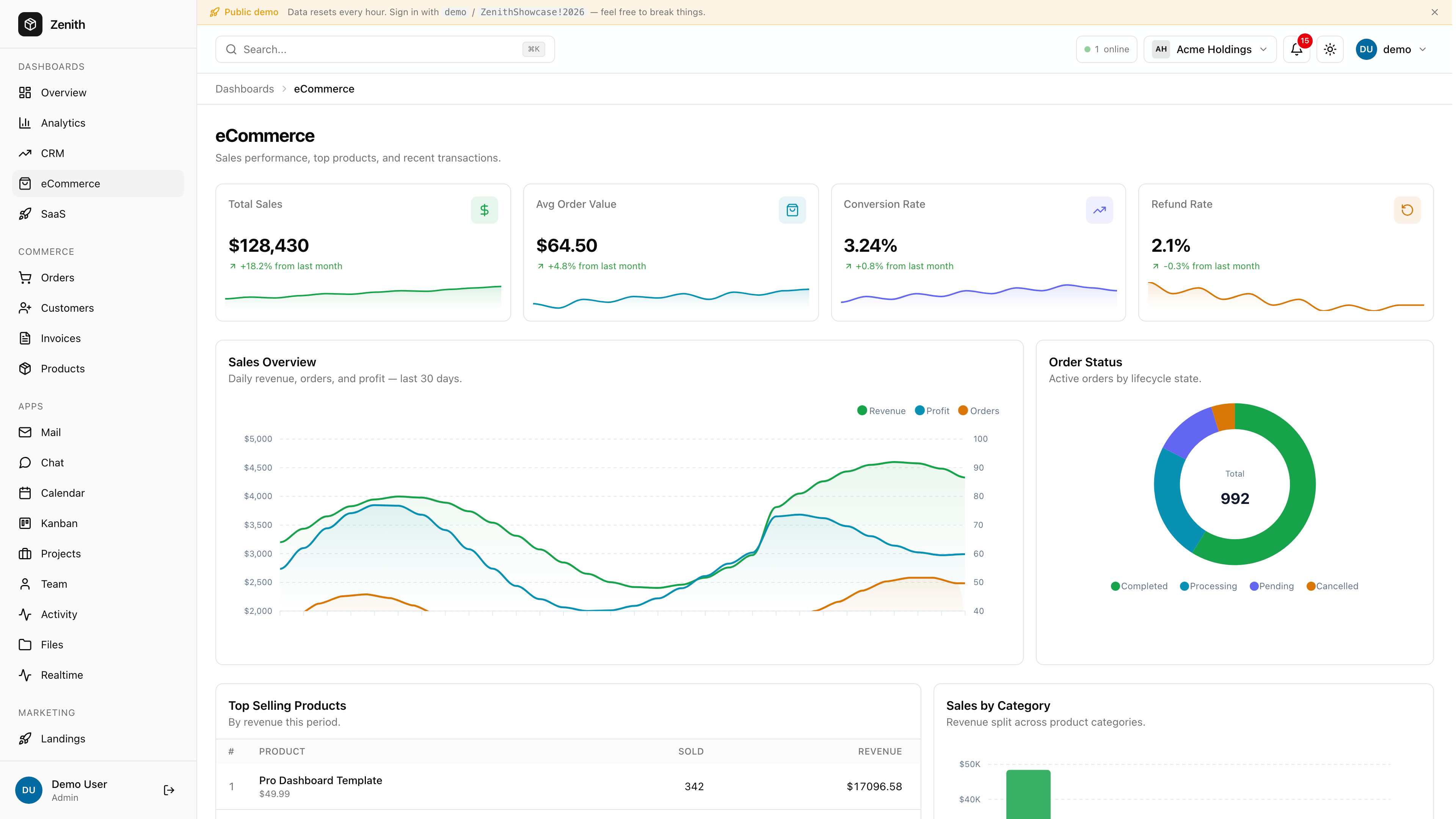
Task: Click the DU avatar in header
Action: 1367,50
